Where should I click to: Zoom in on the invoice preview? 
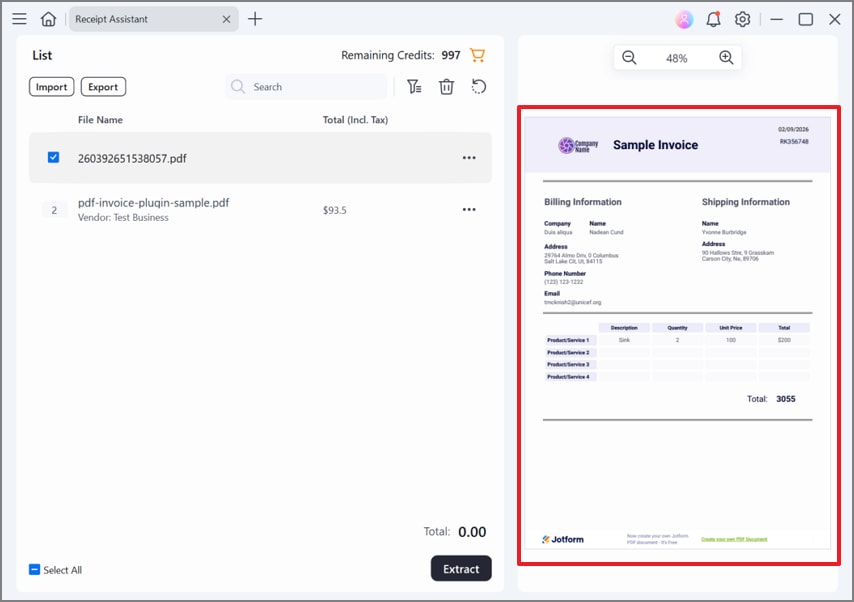(726, 57)
